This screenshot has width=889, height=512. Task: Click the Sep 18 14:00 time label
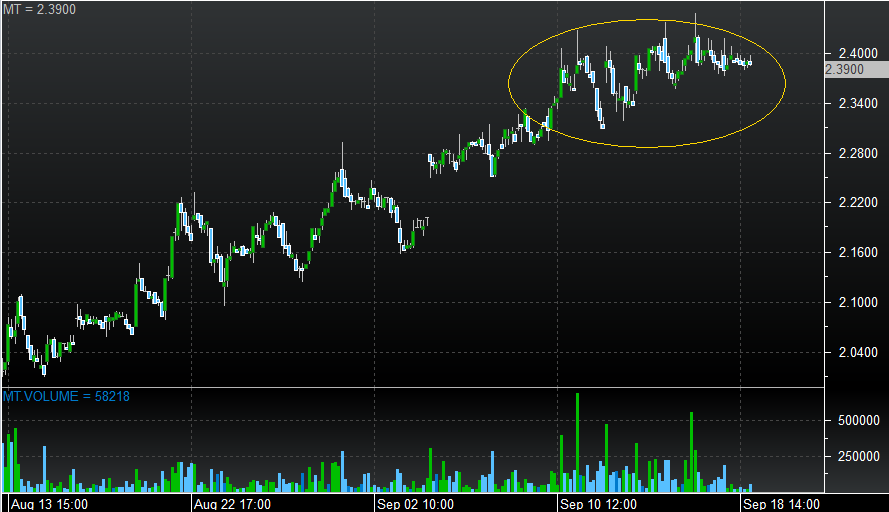783,503
